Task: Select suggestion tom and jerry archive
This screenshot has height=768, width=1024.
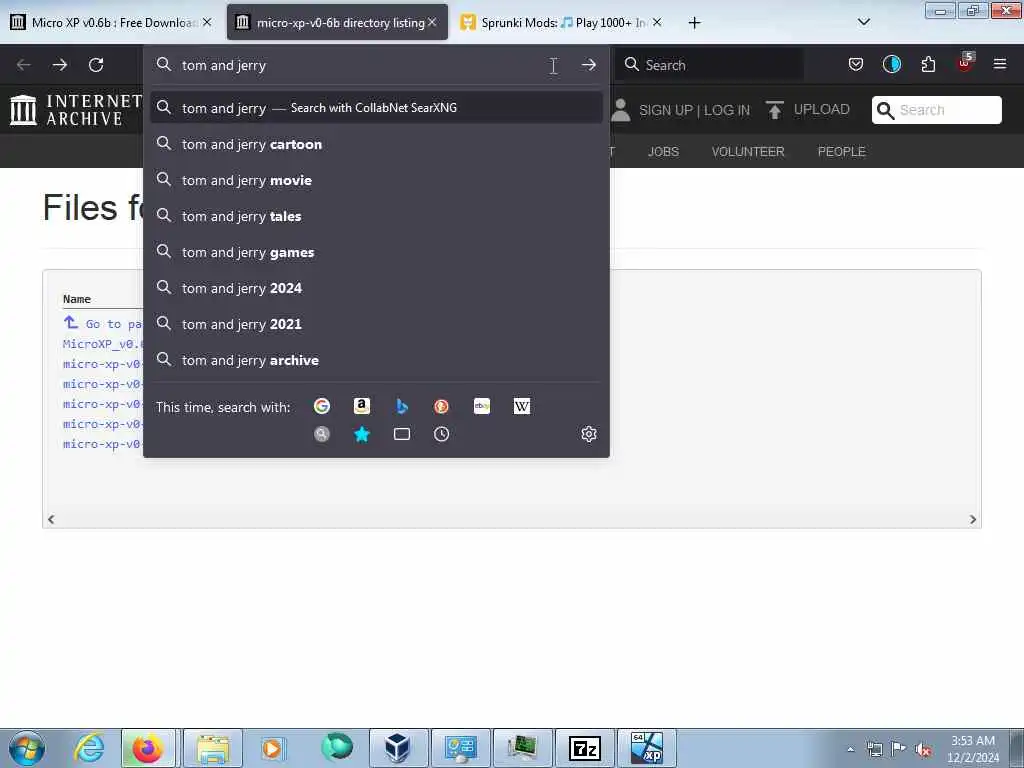Action: pyautogui.click(x=376, y=360)
